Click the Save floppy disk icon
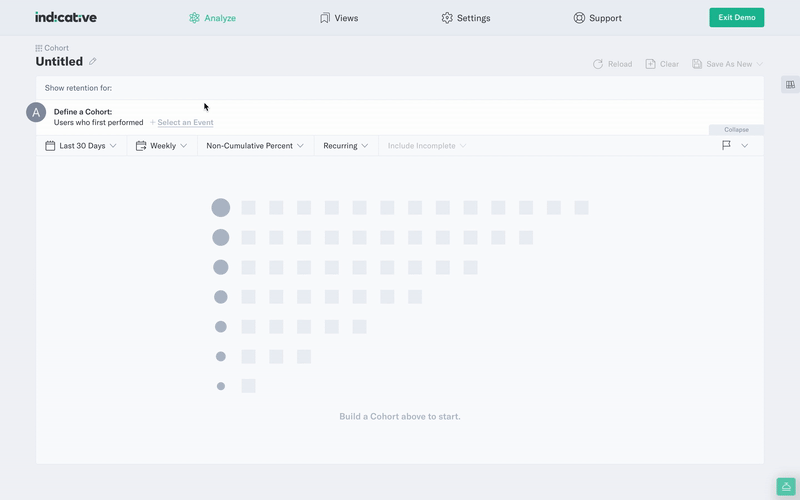Screen dimensions: 800x500 (x=697, y=64)
